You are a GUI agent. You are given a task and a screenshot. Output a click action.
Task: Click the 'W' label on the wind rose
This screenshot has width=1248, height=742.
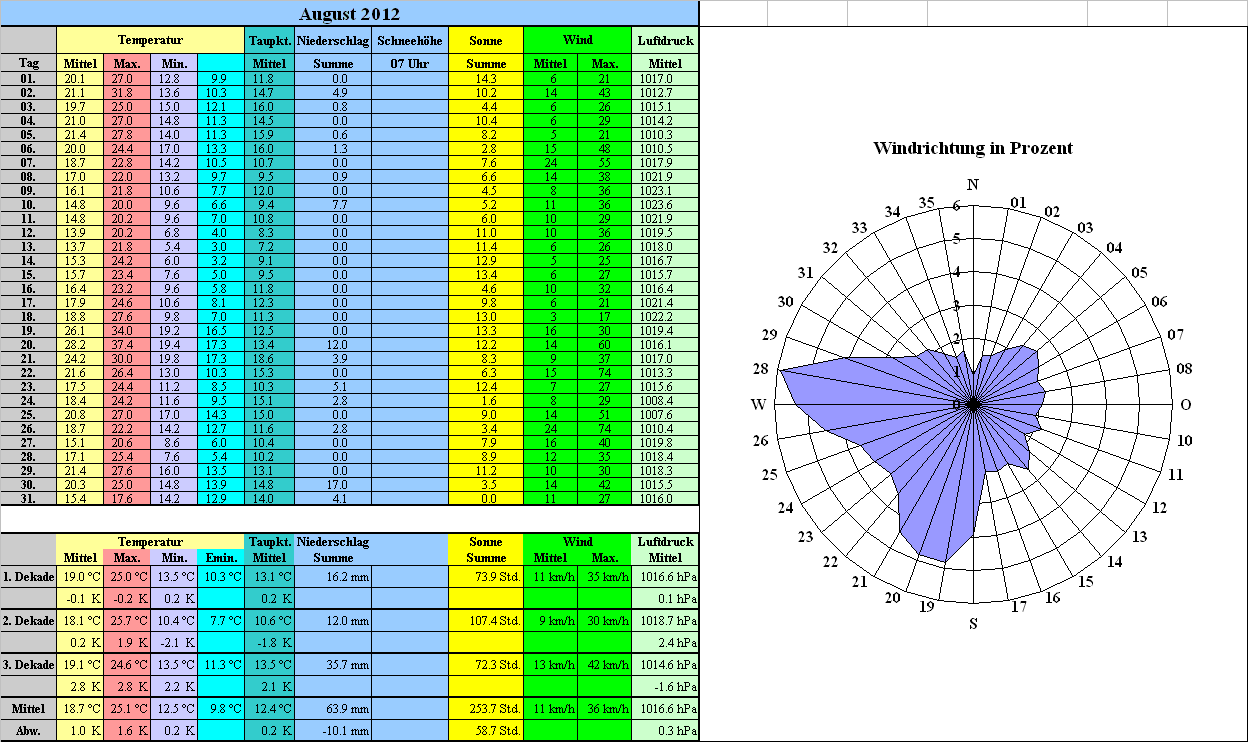759,404
